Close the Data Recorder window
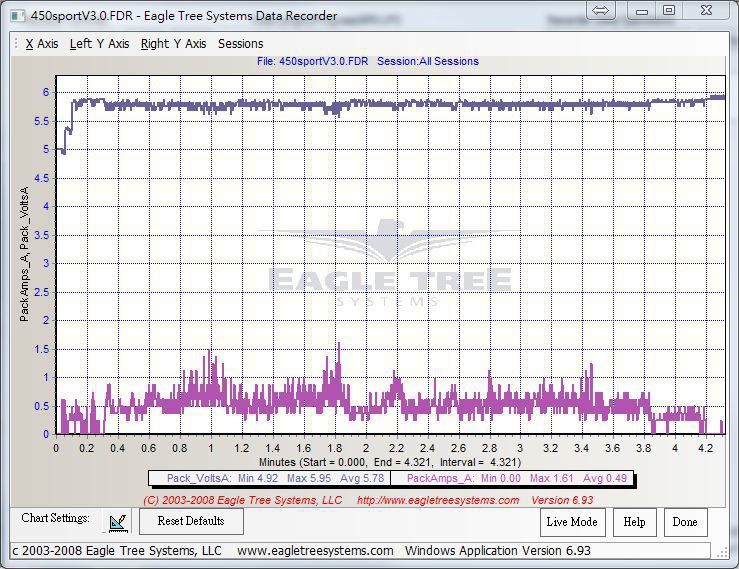This screenshot has width=739, height=569. tap(708, 11)
